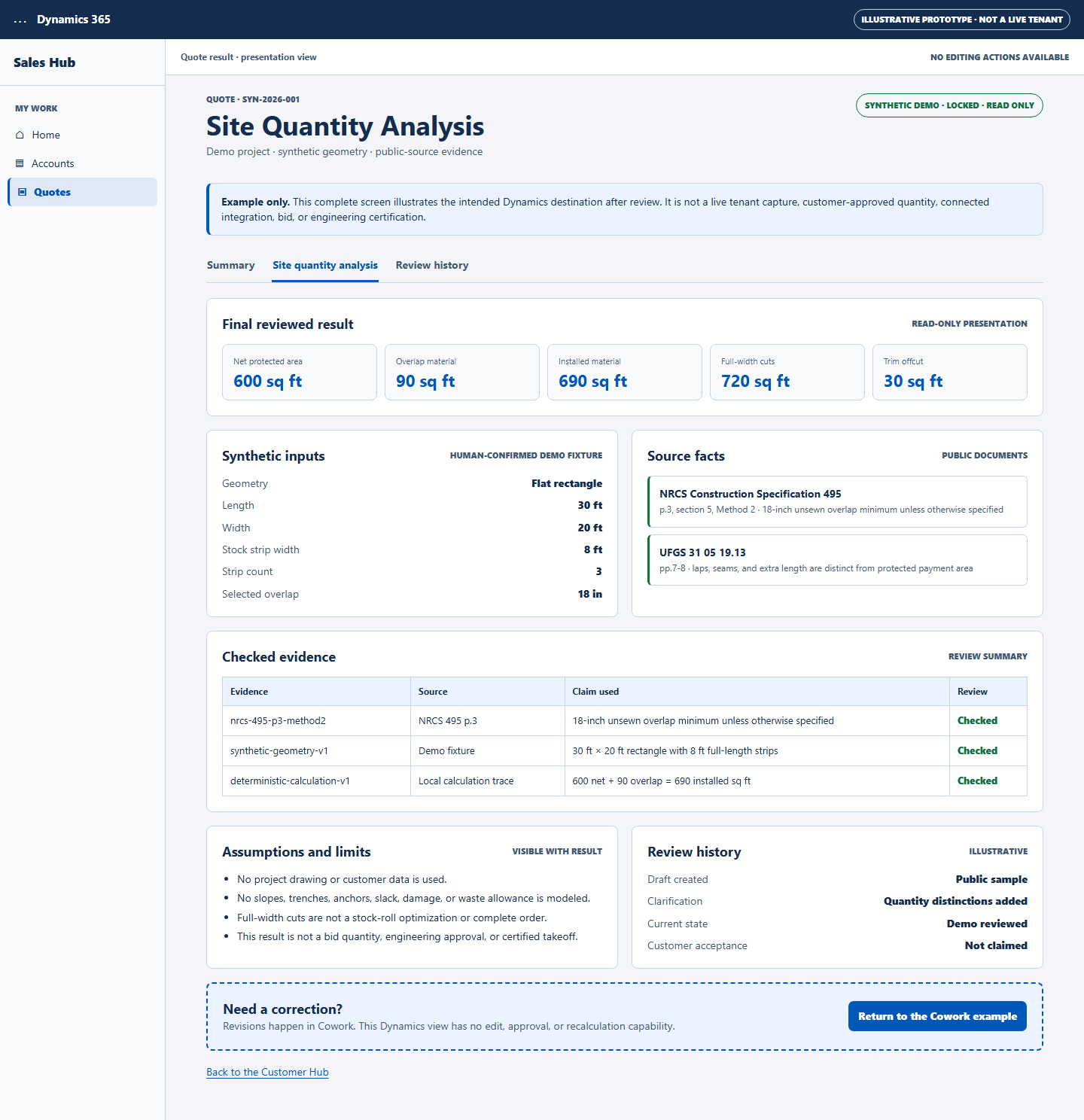Click the Dynamics 365 title in header
Screen dimensions: 1084x1120
click(x=74, y=20)
